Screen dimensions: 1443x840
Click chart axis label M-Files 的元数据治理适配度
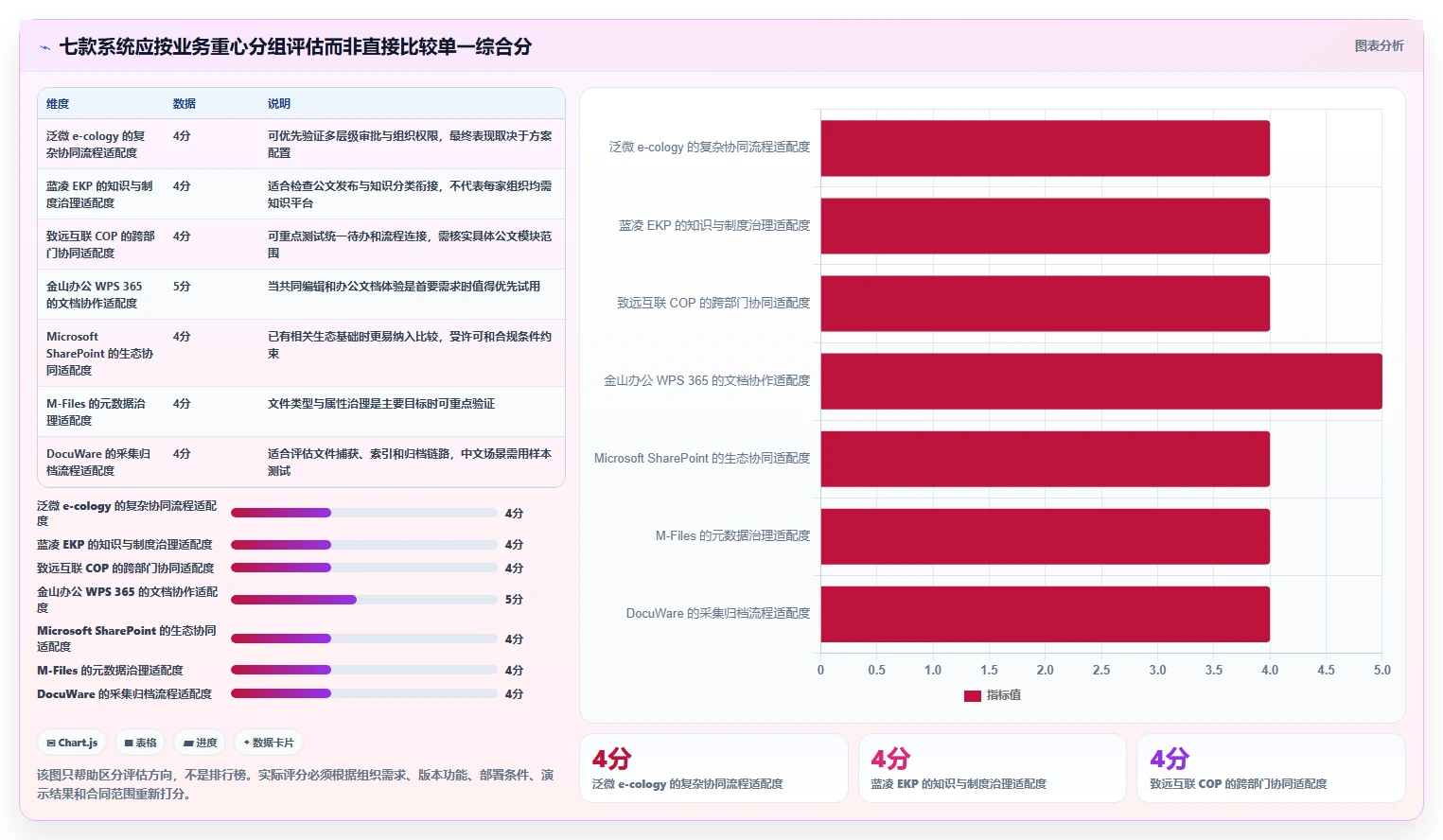[x=733, y=535]
